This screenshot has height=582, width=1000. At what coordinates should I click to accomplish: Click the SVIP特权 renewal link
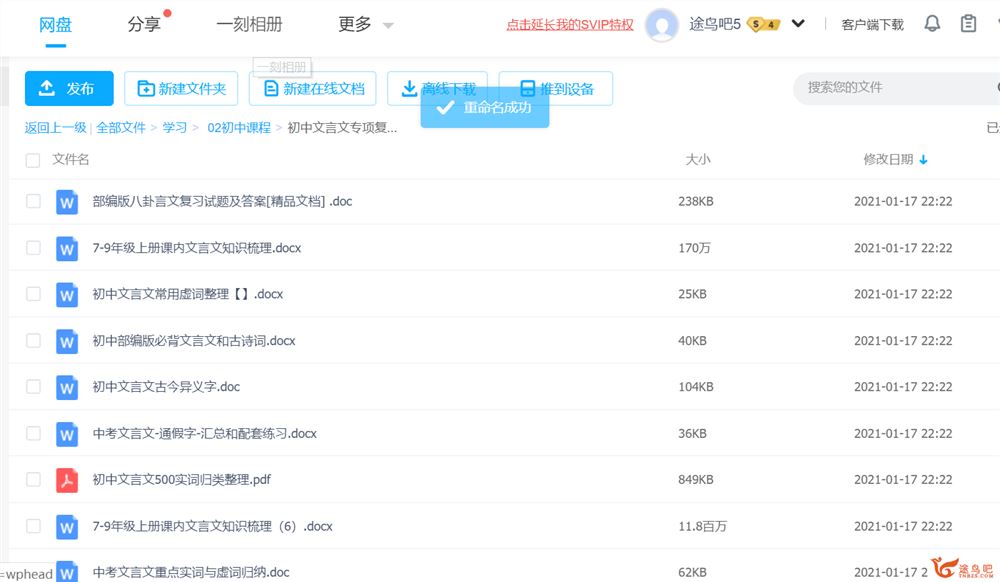[570, 25]
